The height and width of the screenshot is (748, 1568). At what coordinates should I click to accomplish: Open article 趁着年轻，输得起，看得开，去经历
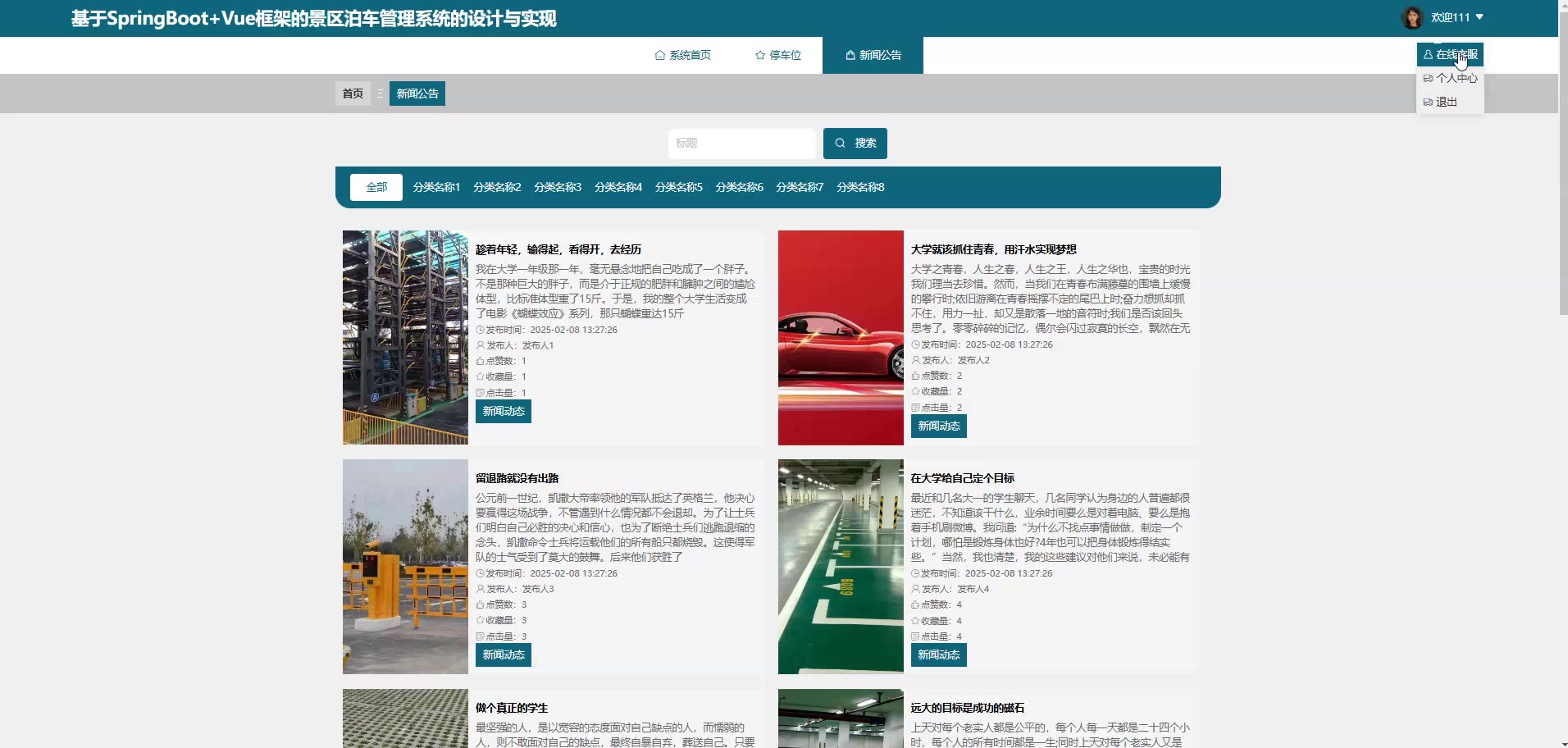coord(558,250)
